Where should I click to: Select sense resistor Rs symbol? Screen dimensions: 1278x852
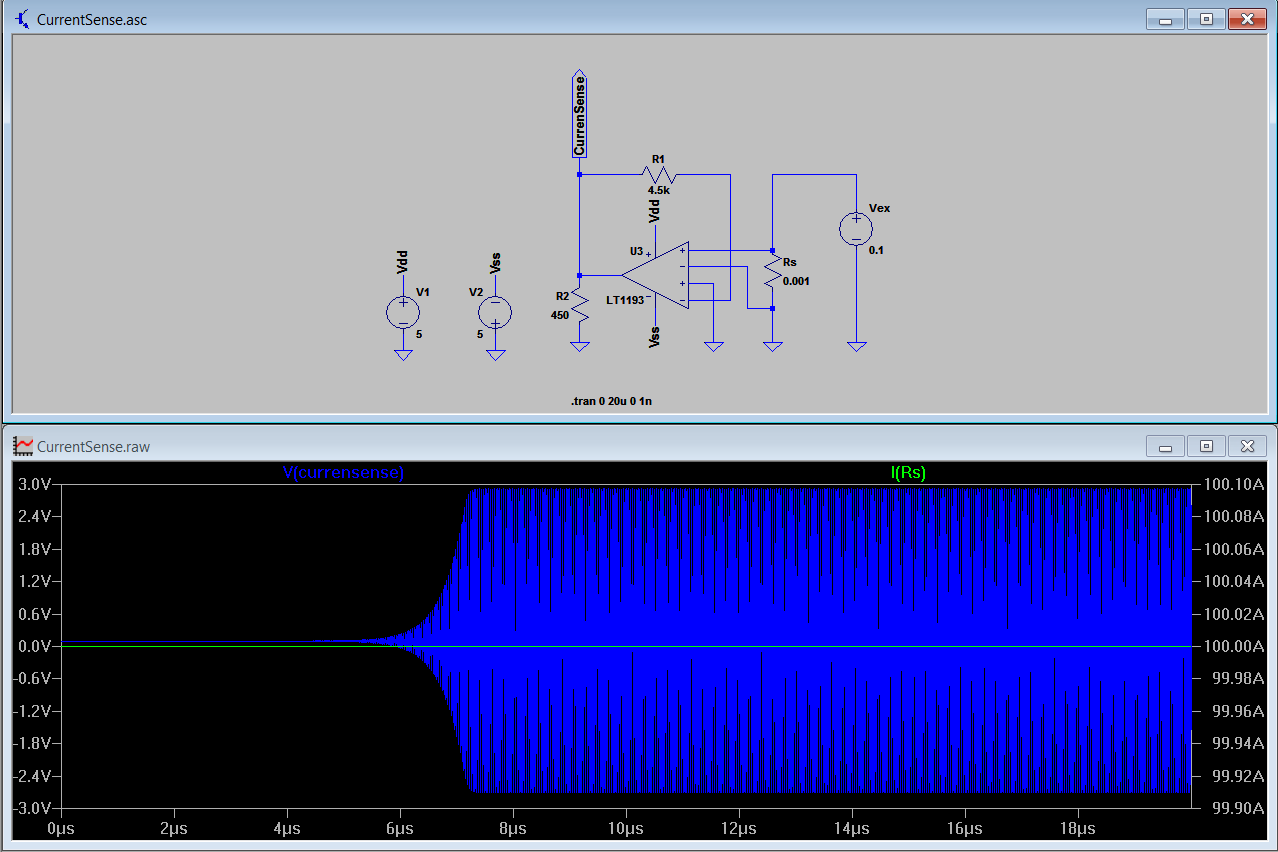(x=772, y=271)
